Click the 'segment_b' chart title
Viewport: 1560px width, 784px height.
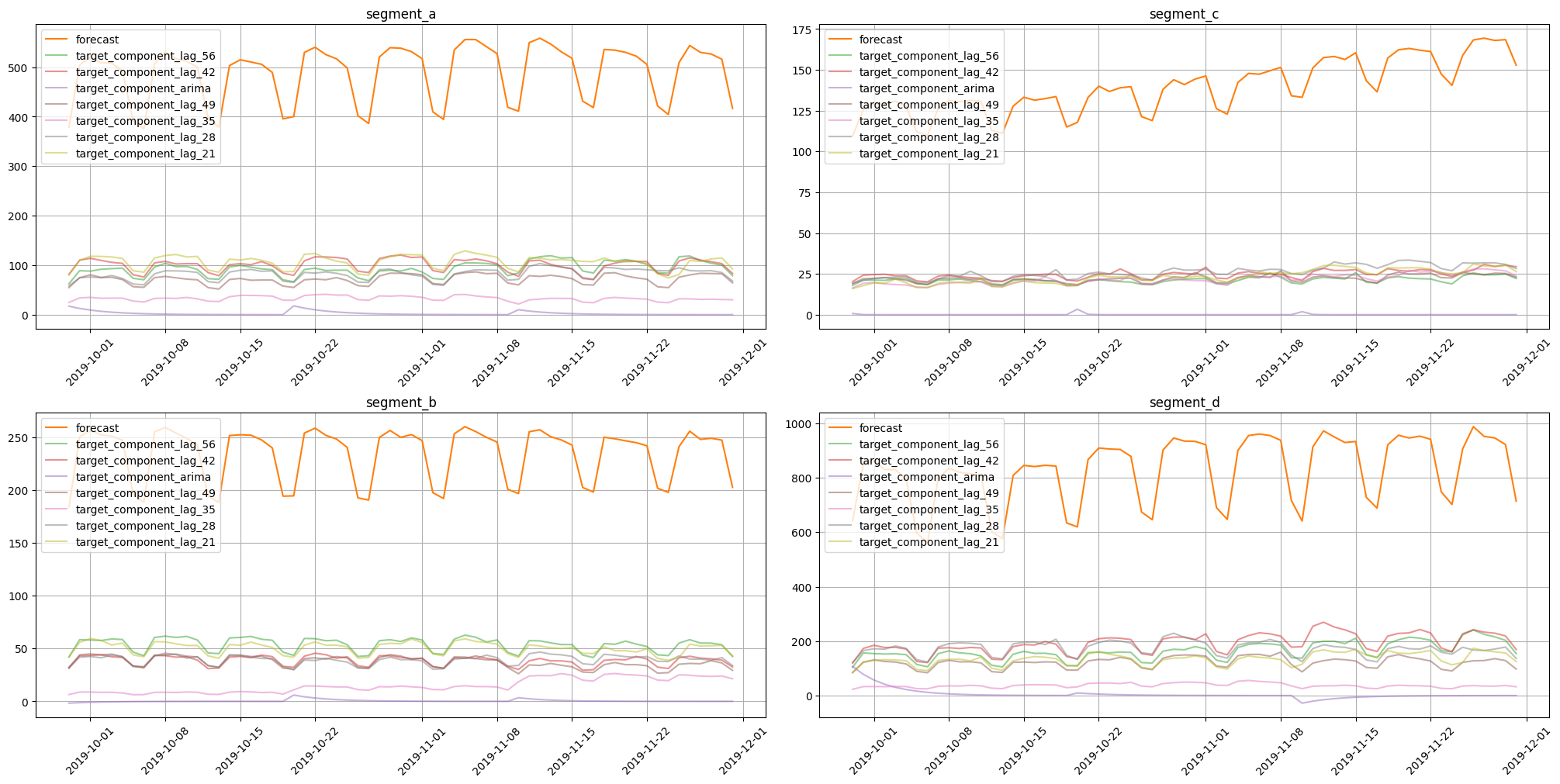[x=400, y=402]
